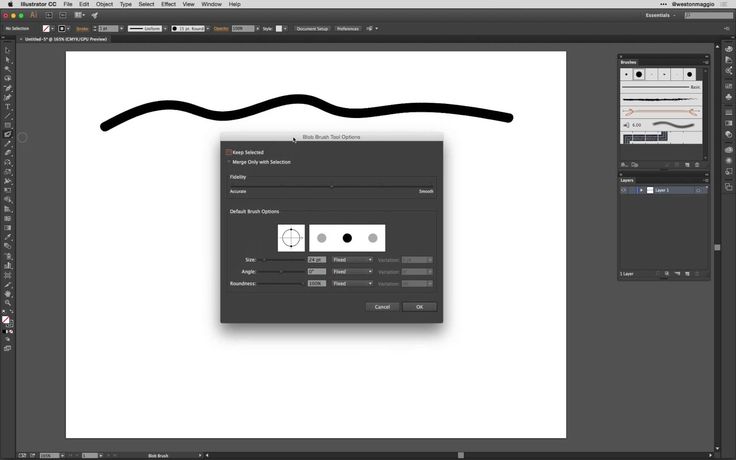736x460 pixels.
Task: Click the Delete Brush trash icon
Action: [x=697, y=165]
